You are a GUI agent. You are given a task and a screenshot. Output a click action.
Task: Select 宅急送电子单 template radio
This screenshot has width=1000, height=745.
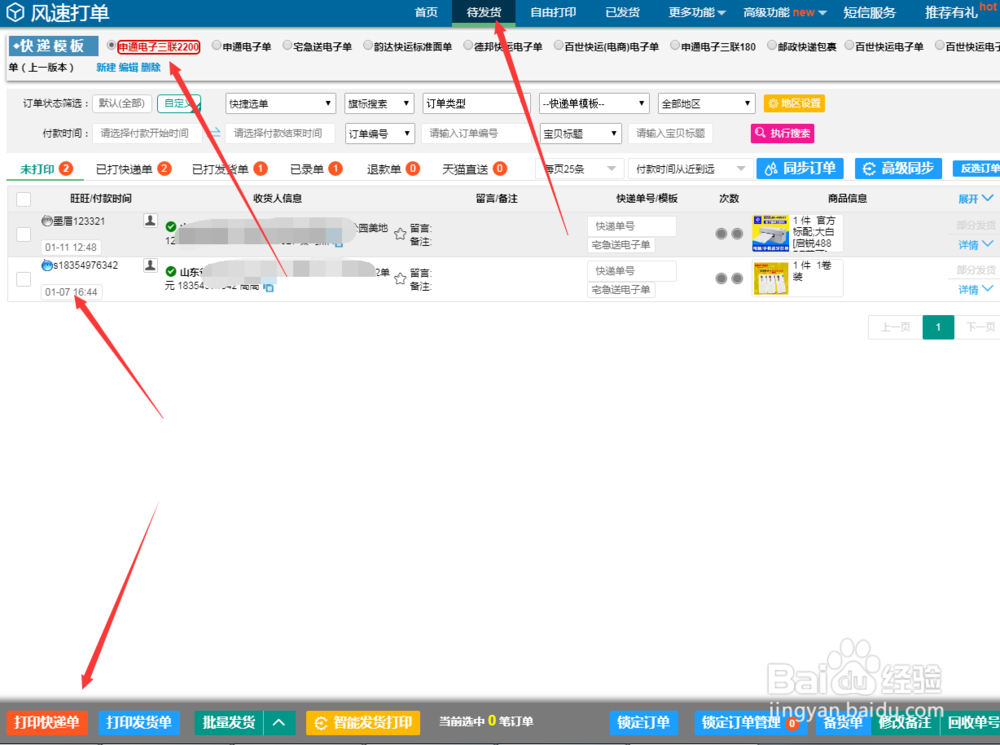coord(287,45)
